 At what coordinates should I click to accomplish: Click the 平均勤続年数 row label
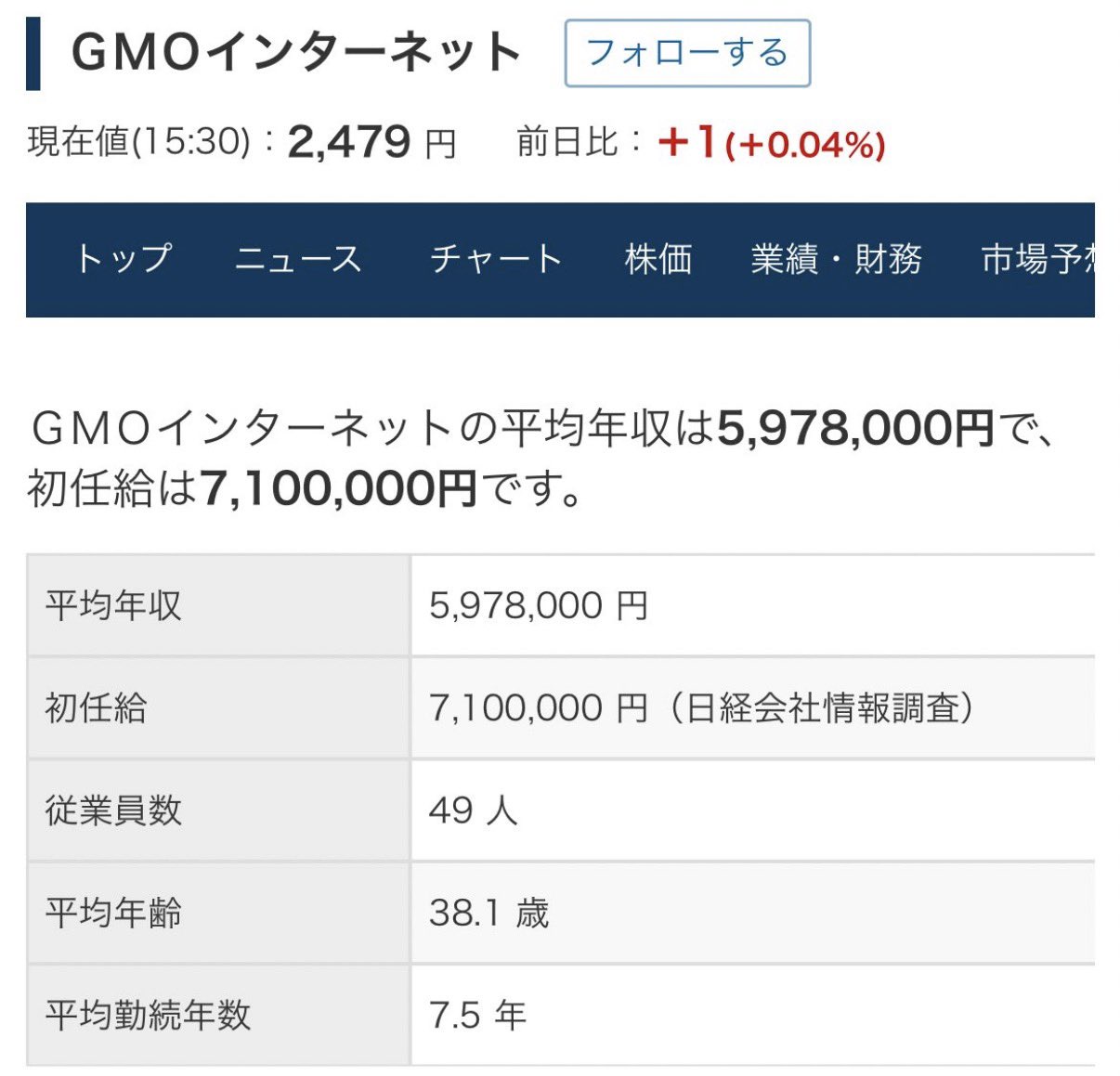pyautogui.click(x=149, y=1015)
